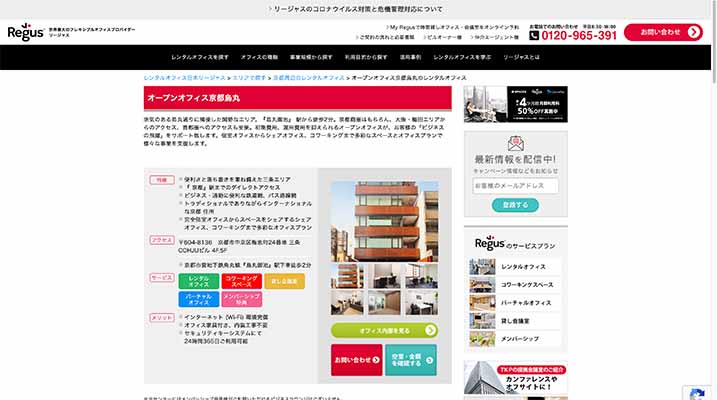Click the red コワーキングスペース service badge
Screen dimensions: 717x400
241,281
